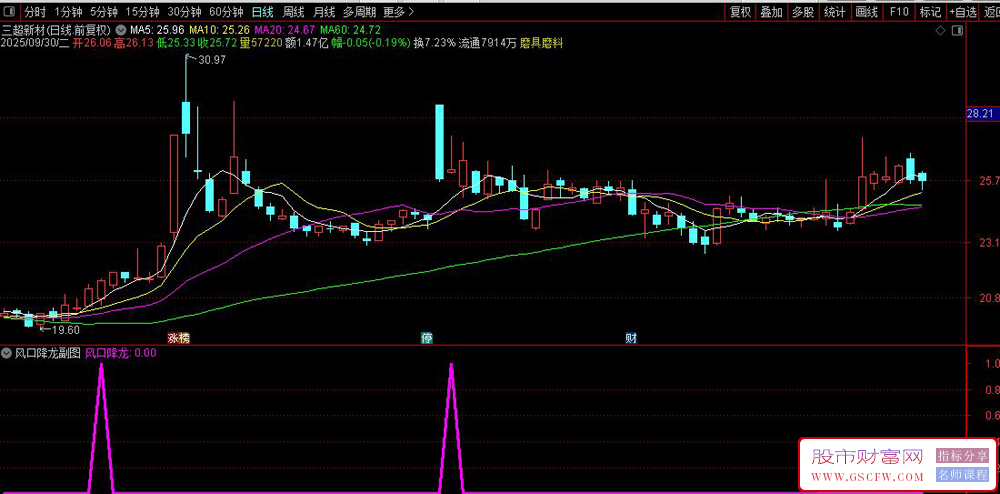This screenshot has width=1000, height=494.
Task: Open the 多周期 multi-period view
Action: point(359,11)
